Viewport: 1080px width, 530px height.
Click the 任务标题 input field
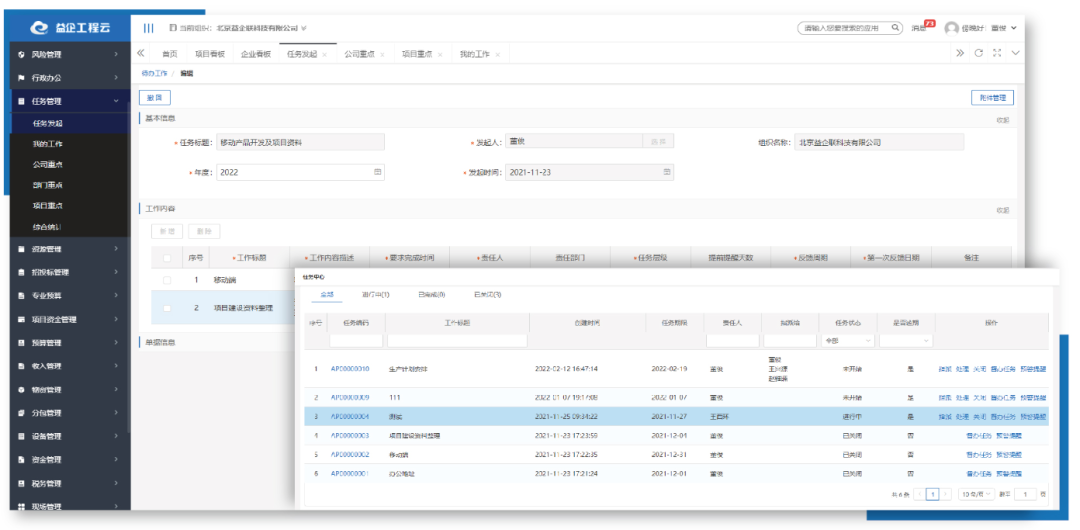(x=300, y=143)
